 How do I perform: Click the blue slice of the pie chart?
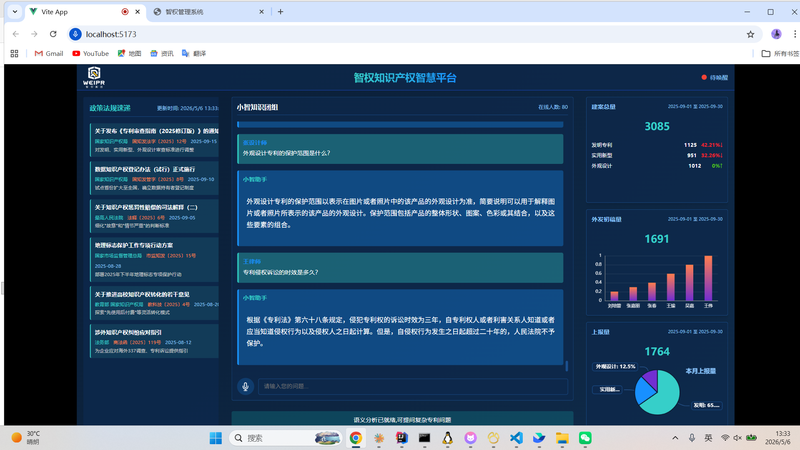click(644, 392)
